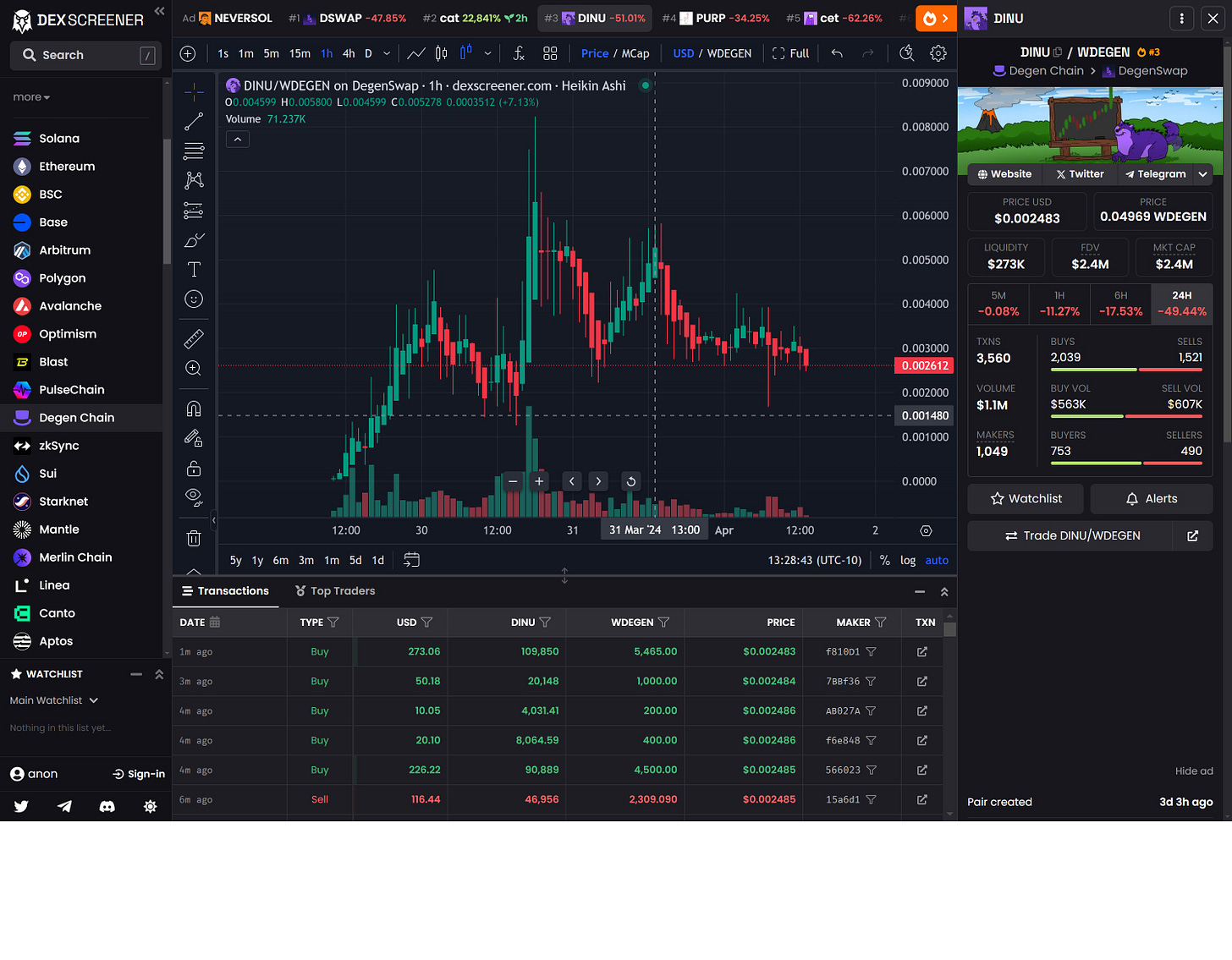
Task: Select the trend line drawing tool
Action: (194, 122)
